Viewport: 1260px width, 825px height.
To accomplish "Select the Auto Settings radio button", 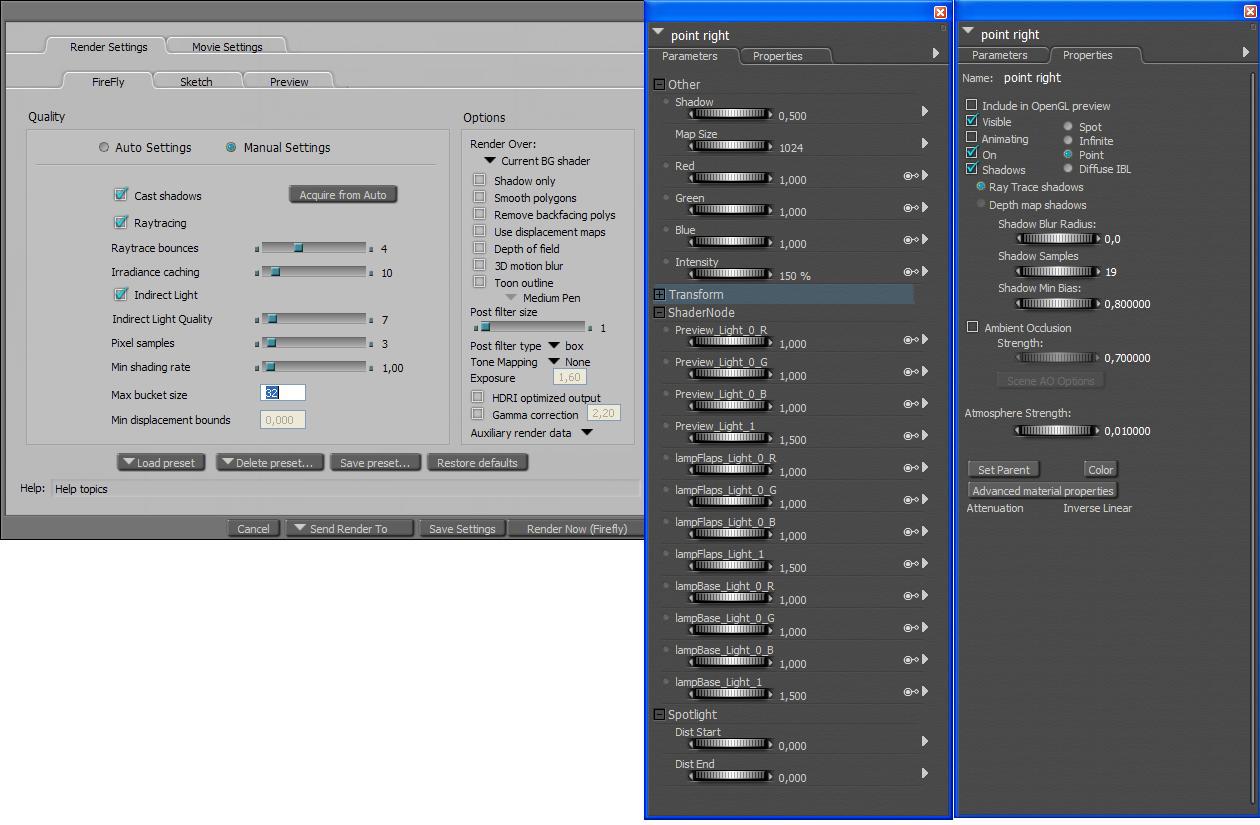I will tap(104, 148).
